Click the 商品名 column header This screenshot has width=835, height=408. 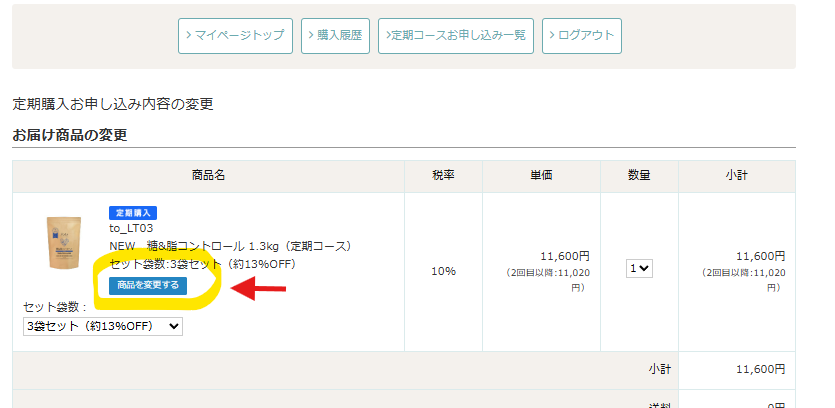click(208, 176)
